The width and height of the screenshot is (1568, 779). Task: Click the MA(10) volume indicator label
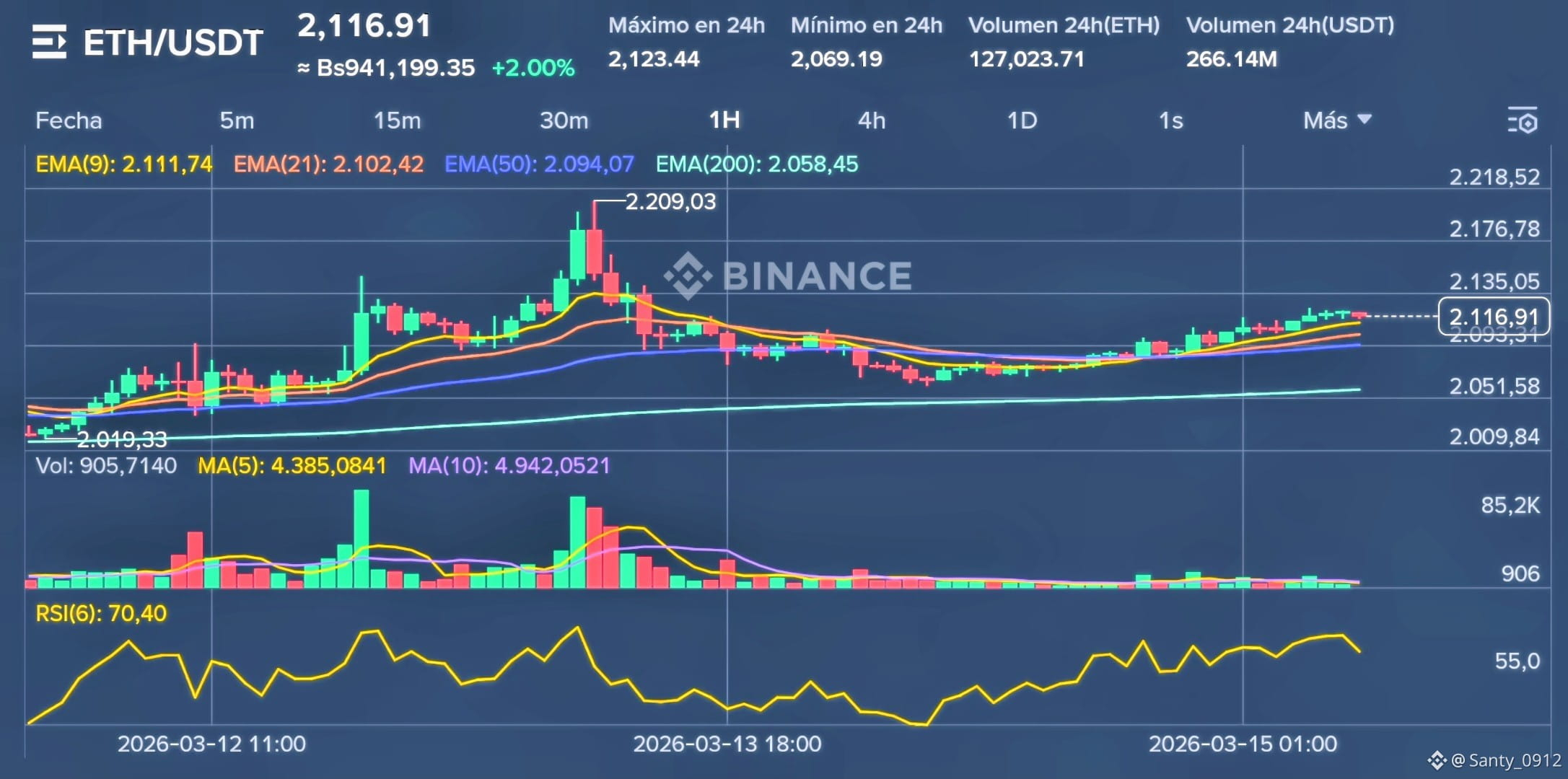509,466
